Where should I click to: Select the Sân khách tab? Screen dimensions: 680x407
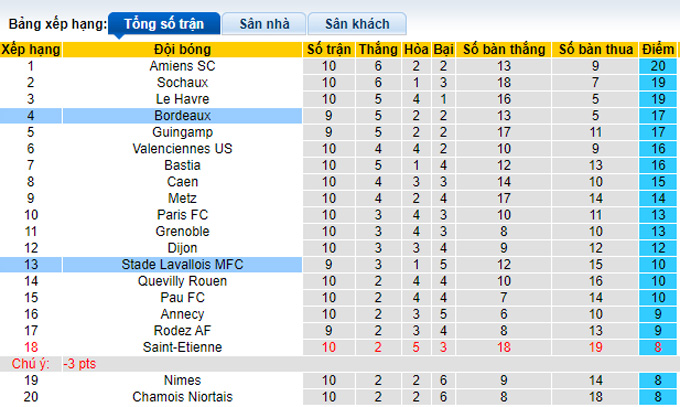coord(357,23)
